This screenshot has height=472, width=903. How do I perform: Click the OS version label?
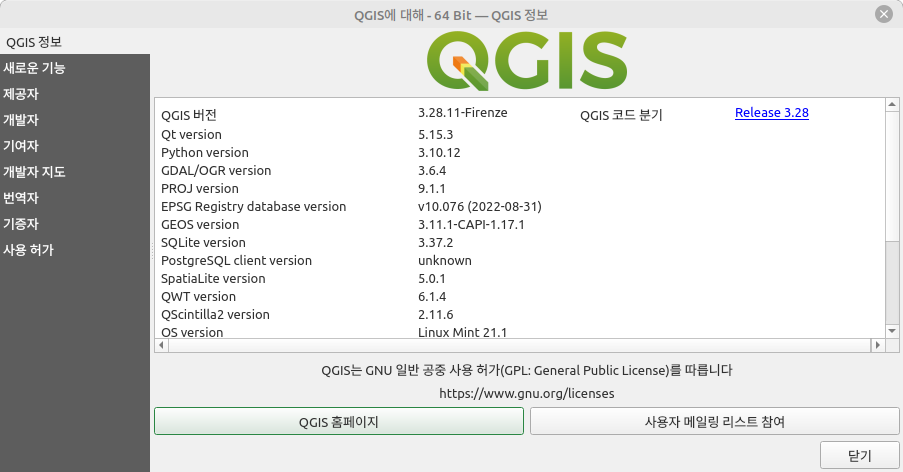coord(192,332)
